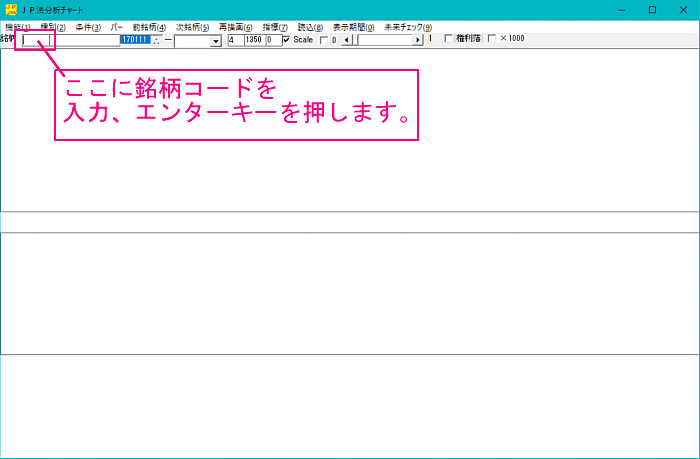The height and width of the screenshot is (459, 700).
Task: Click the field containing 4
Action: click(x=236, y=40)
